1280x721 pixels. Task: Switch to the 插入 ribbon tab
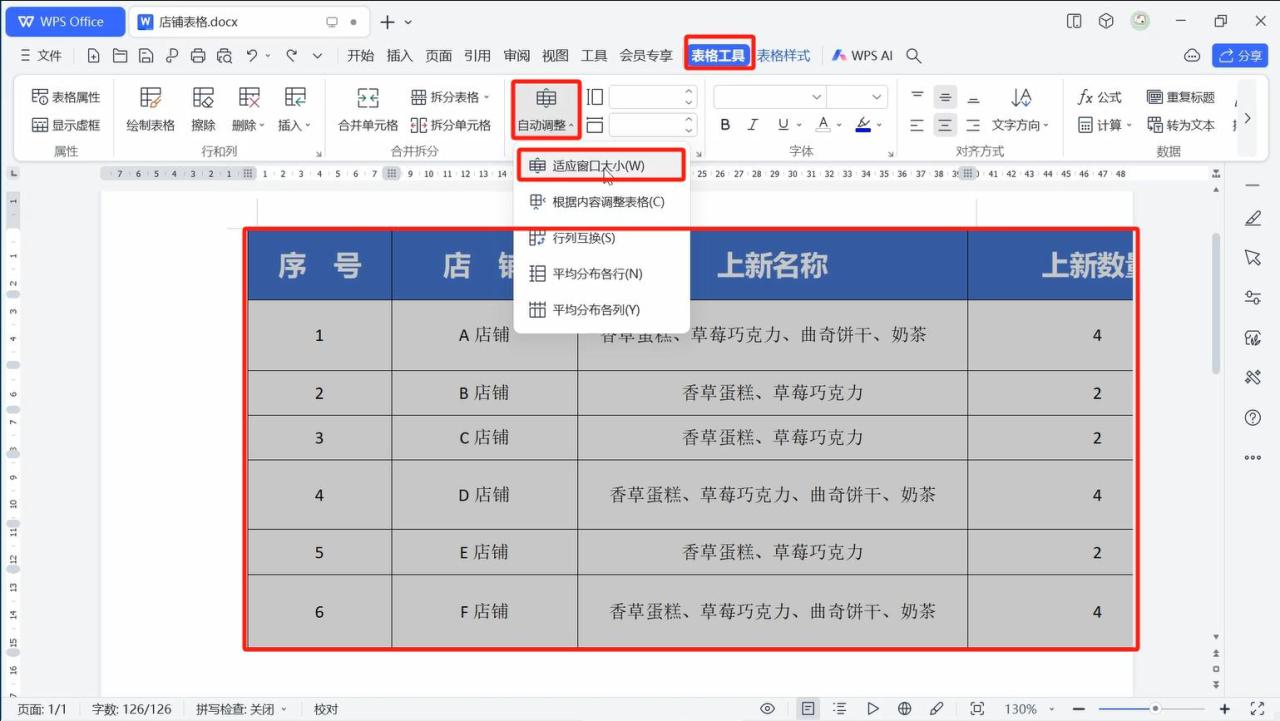399,56
